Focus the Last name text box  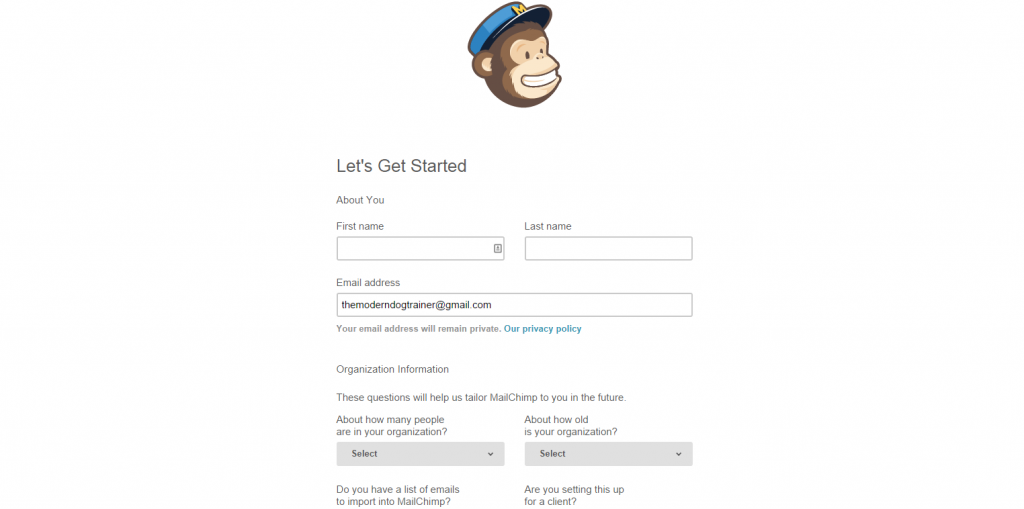coord(609,248)
